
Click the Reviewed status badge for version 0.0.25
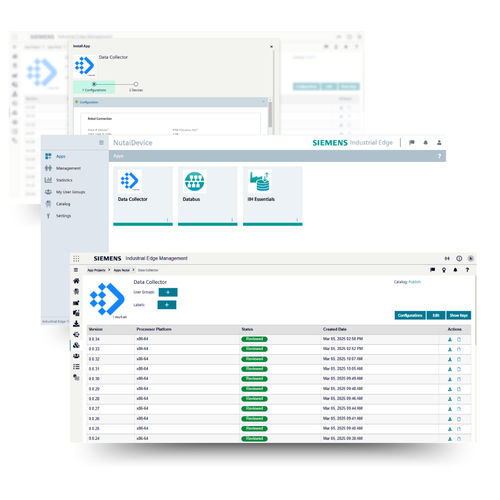pyautogui.click(x=254, y=429)
